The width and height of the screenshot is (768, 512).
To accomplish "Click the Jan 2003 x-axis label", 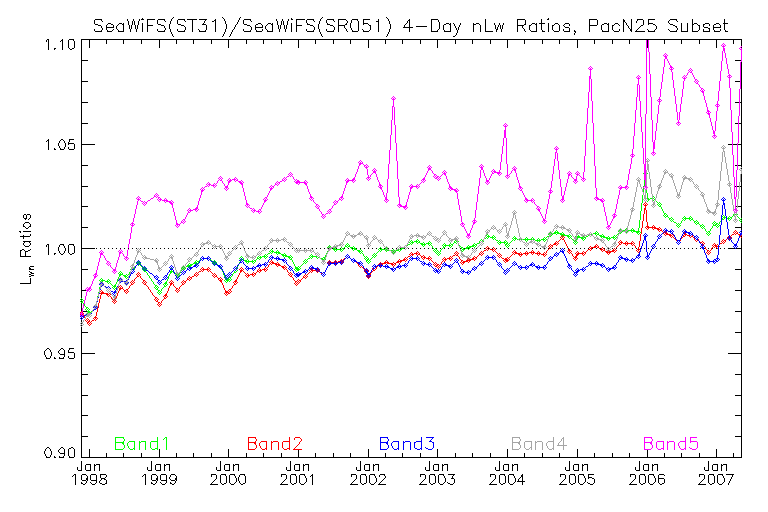I will [437, 473].
